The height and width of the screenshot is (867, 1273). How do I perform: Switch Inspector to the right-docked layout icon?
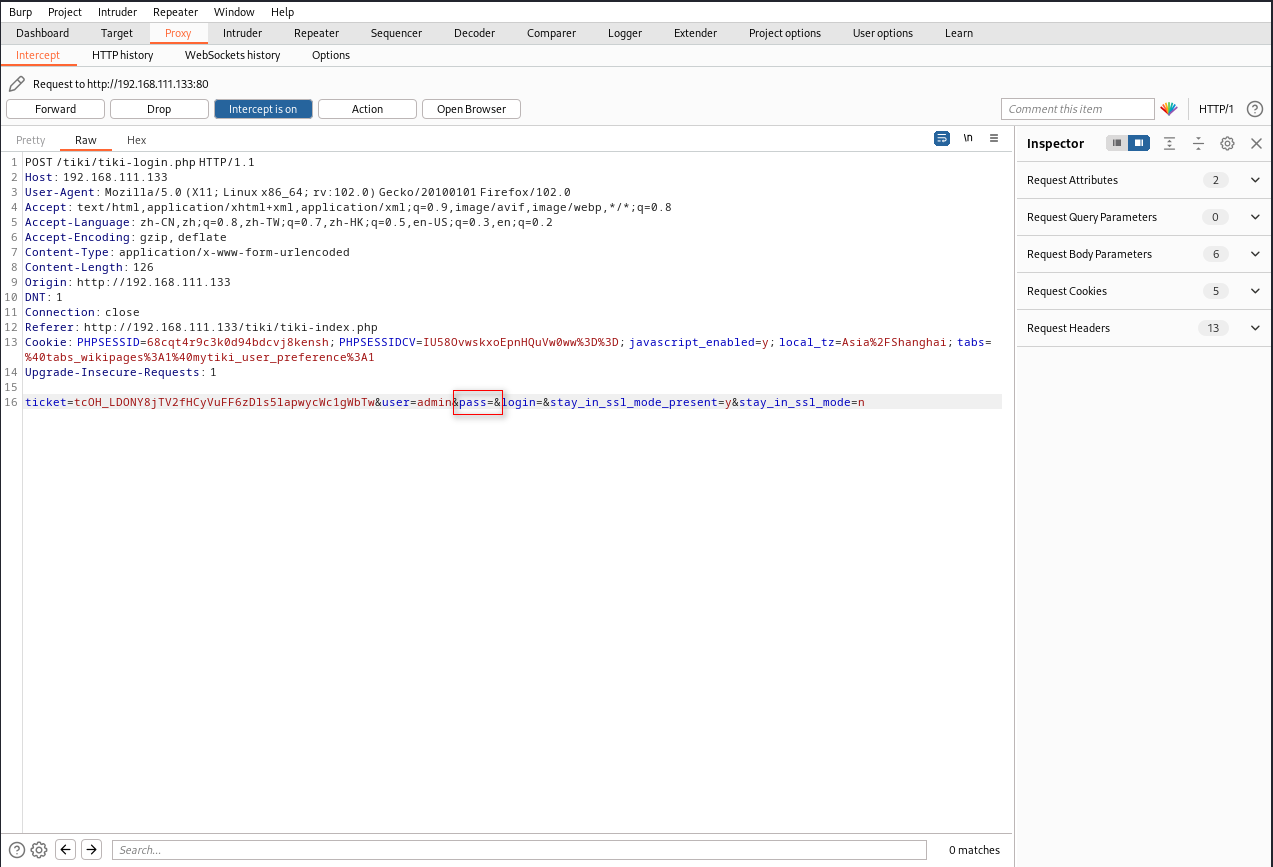(x=1139, y=143)
